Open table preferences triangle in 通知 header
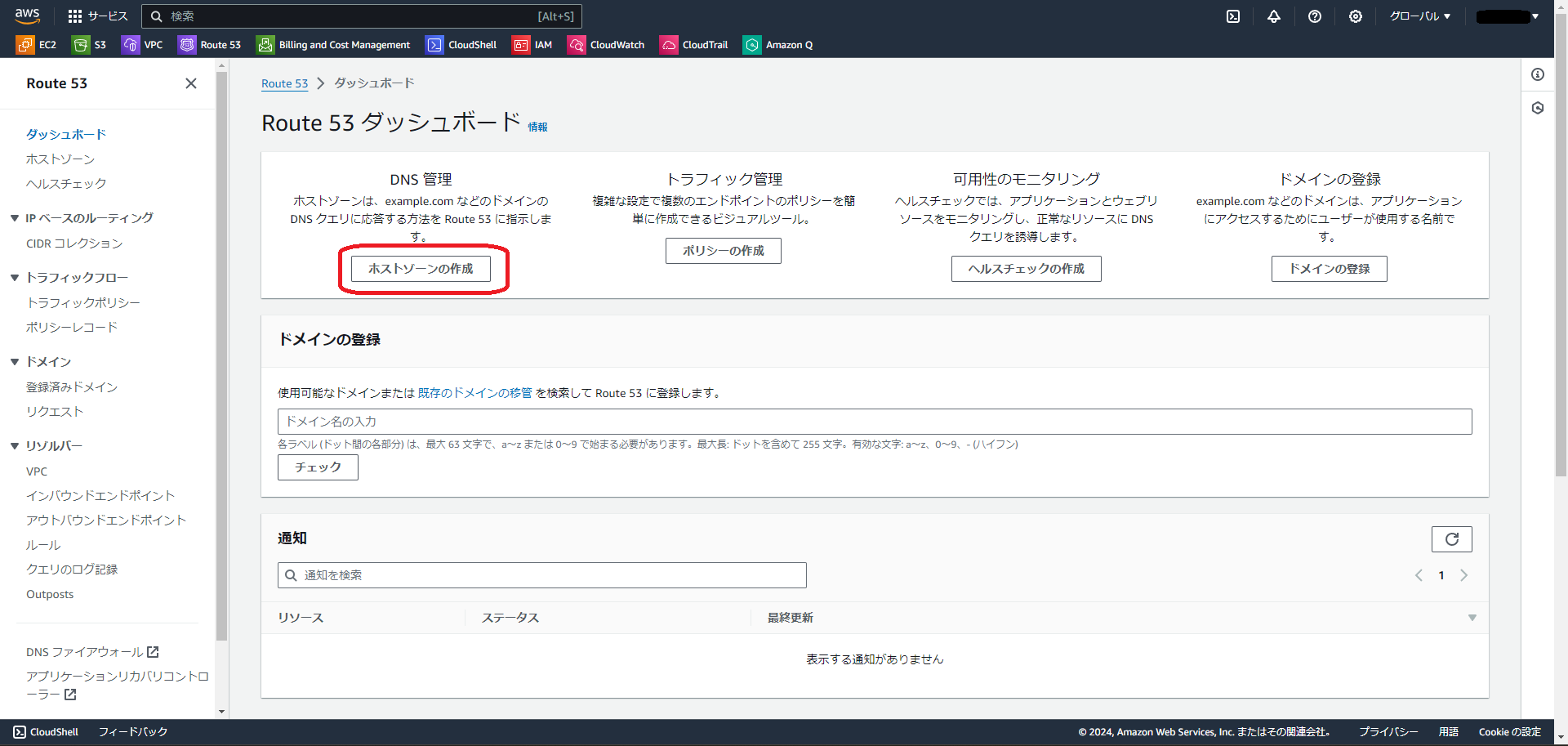 pos(1472,618)
